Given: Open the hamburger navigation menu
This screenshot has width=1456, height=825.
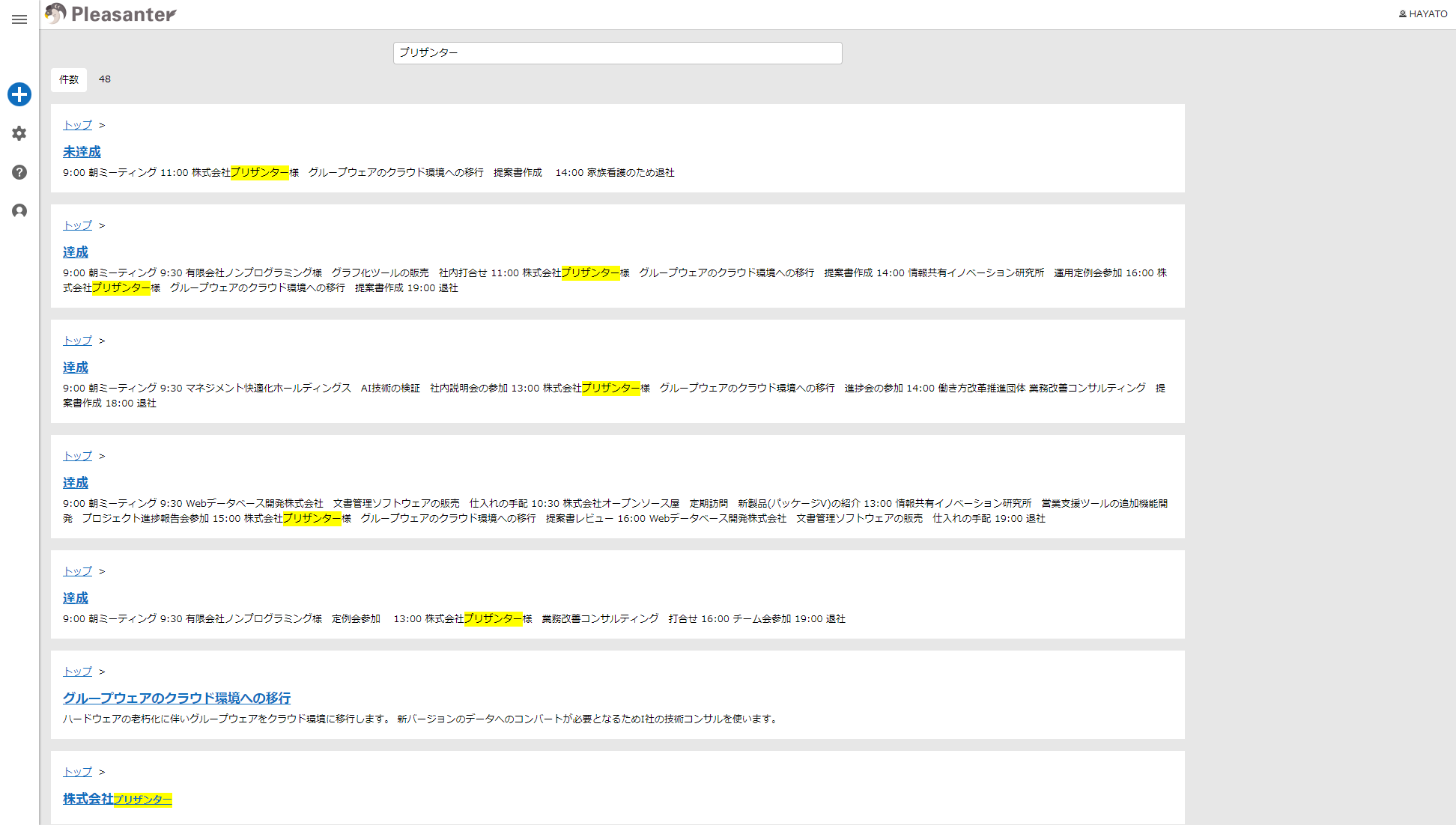Looking at the screenshot, I should coord(19,19).
